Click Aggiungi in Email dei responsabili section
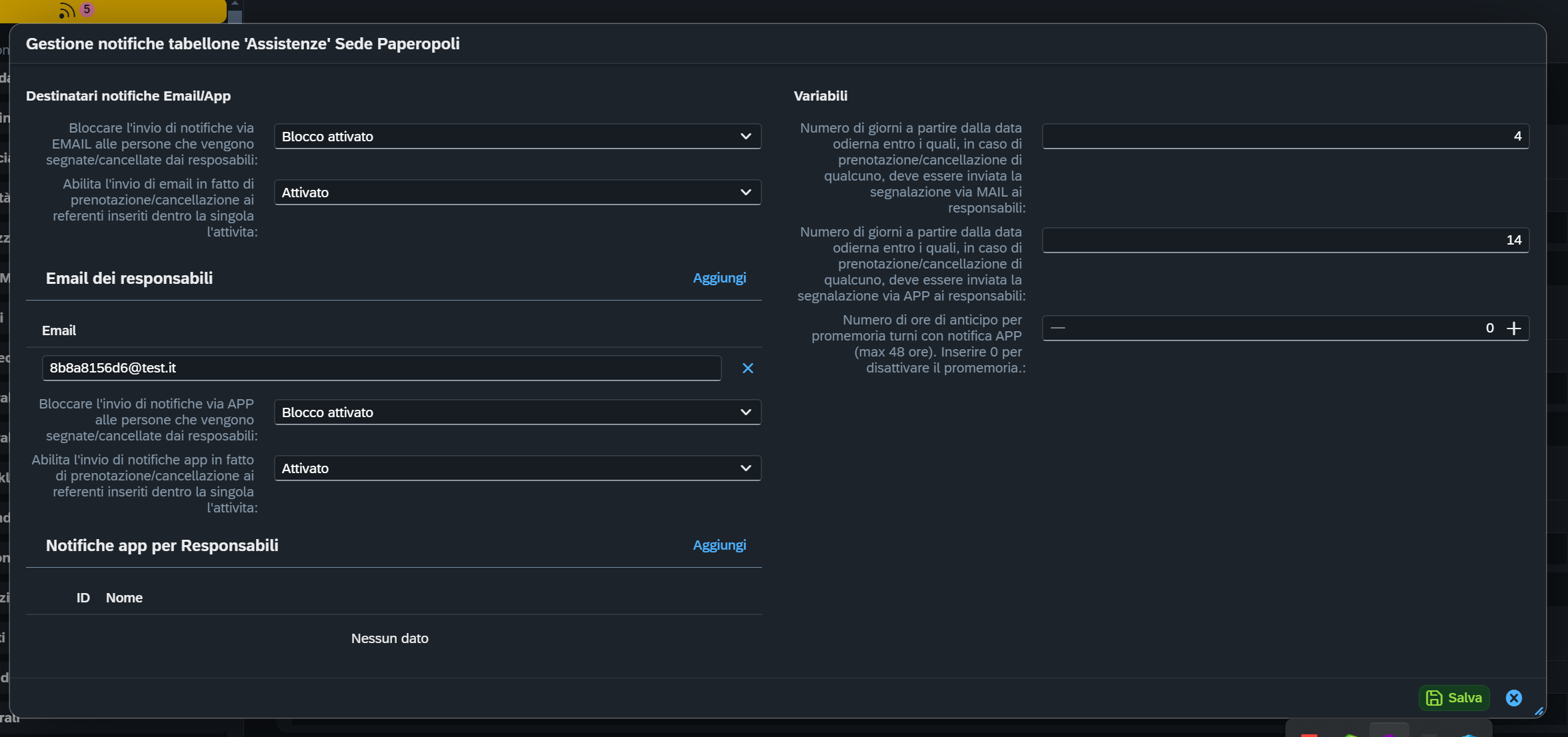This screenshot has height=737, width=1568. tap(719, 278)
